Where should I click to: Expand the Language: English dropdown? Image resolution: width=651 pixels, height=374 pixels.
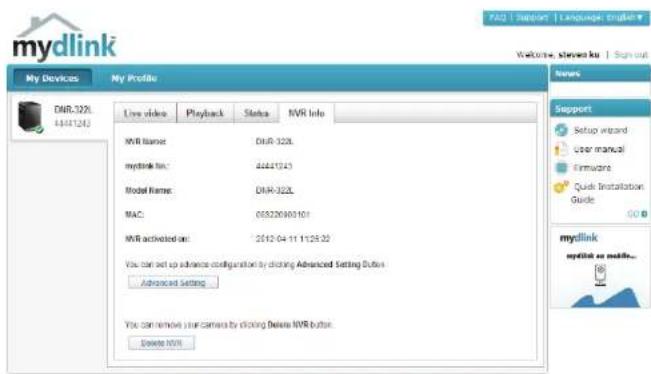(x=602, y=18)
